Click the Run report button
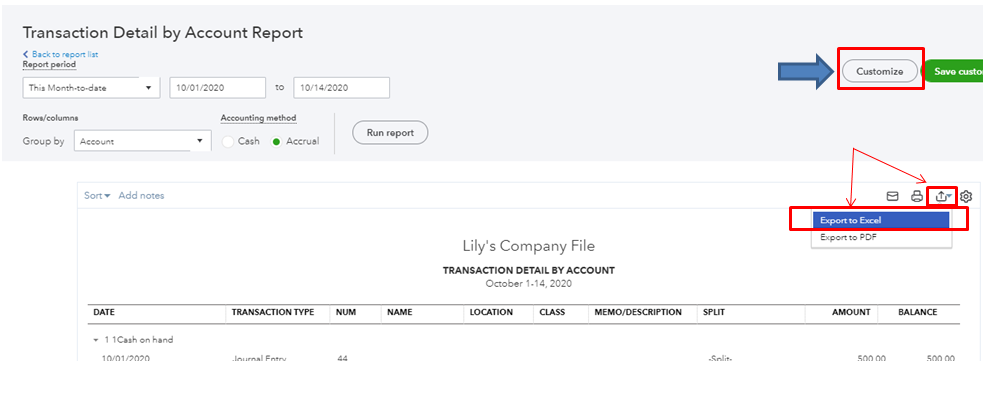The width and height of the screenshot is (991, 400). click(x=390, y=133)
